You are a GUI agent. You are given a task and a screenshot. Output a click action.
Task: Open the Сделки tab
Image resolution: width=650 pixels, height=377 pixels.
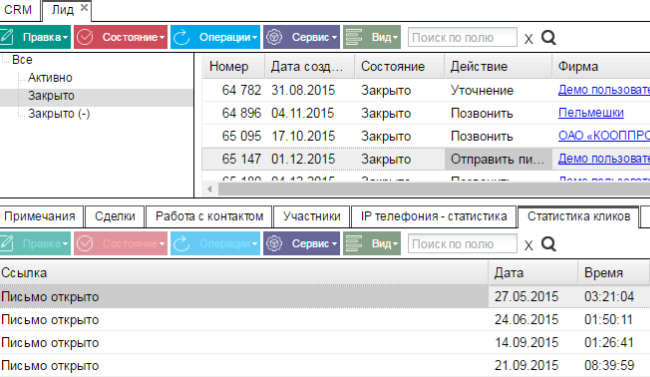tap(115, 216)
